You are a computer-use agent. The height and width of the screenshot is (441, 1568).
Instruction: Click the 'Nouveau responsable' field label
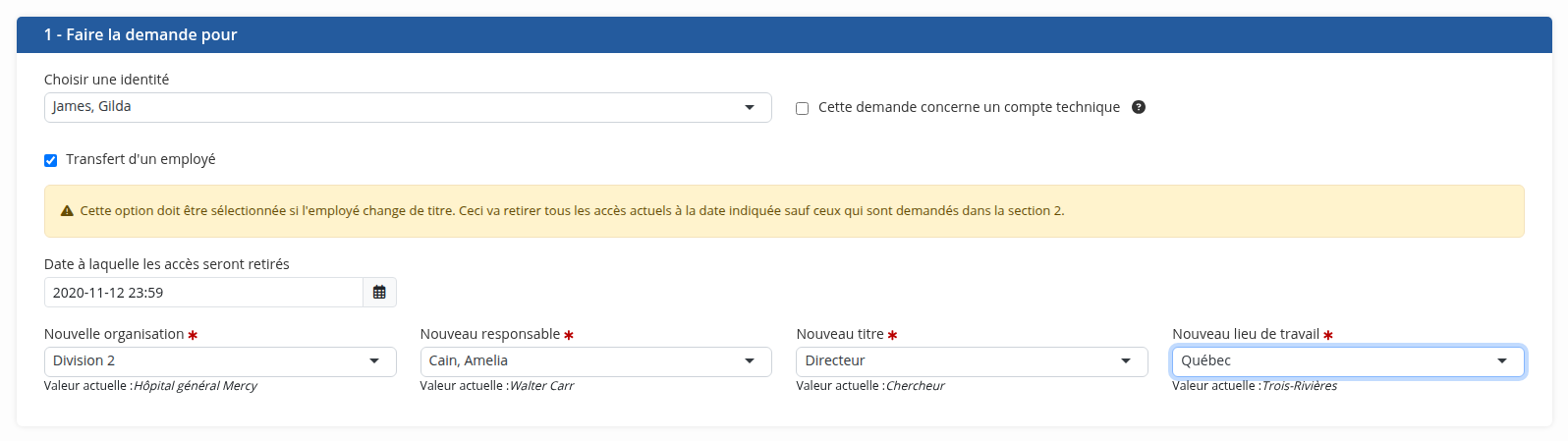coord(490,334)
